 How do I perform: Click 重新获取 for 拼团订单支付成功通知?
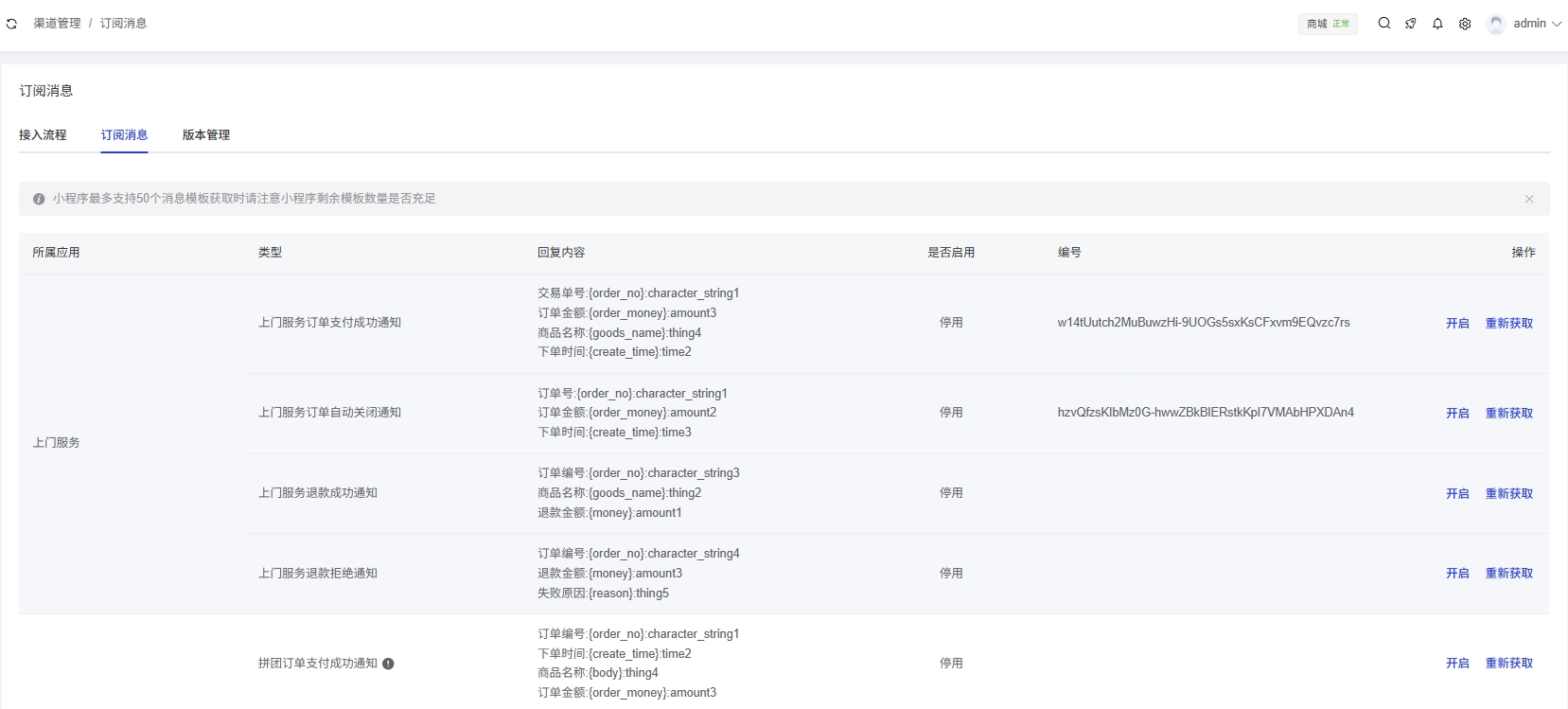1508,663
